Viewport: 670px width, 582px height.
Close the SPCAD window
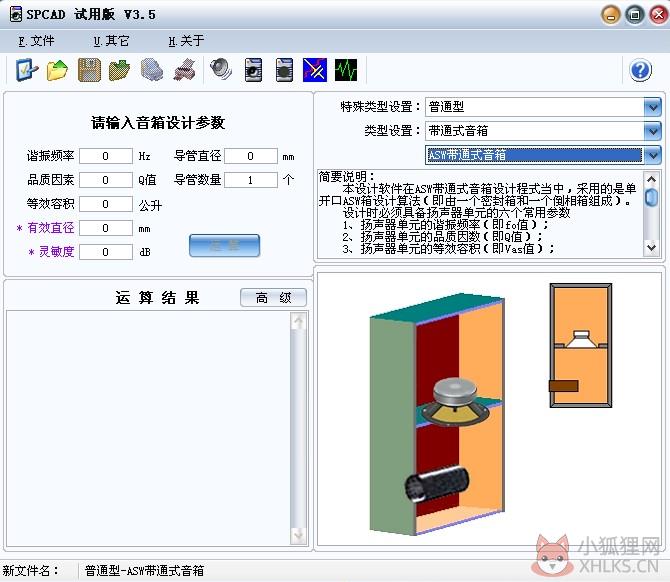pyautogui.click(x=658, y=15)
